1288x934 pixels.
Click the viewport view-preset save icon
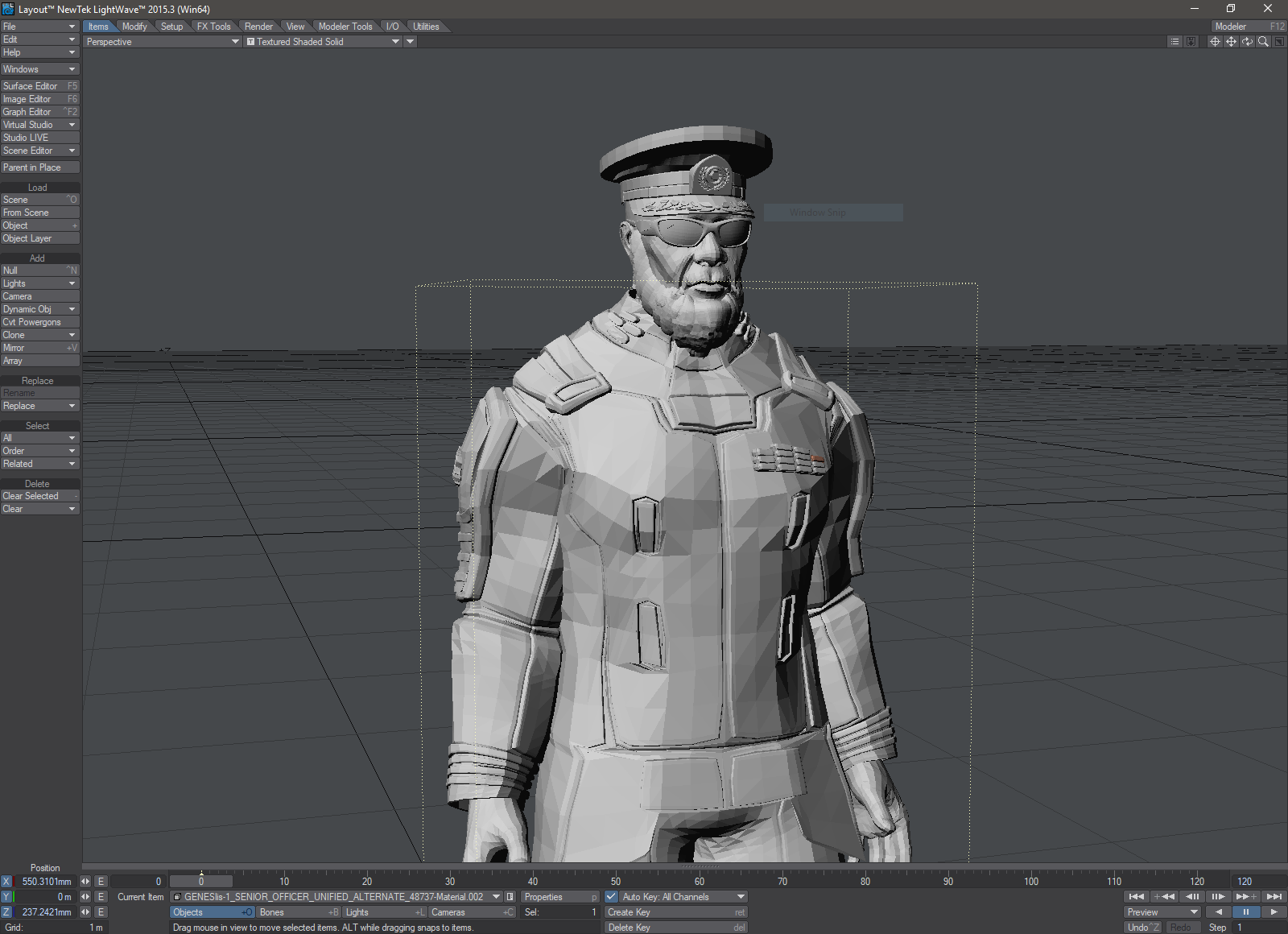pyautogui.click(x=1191, y=42)
